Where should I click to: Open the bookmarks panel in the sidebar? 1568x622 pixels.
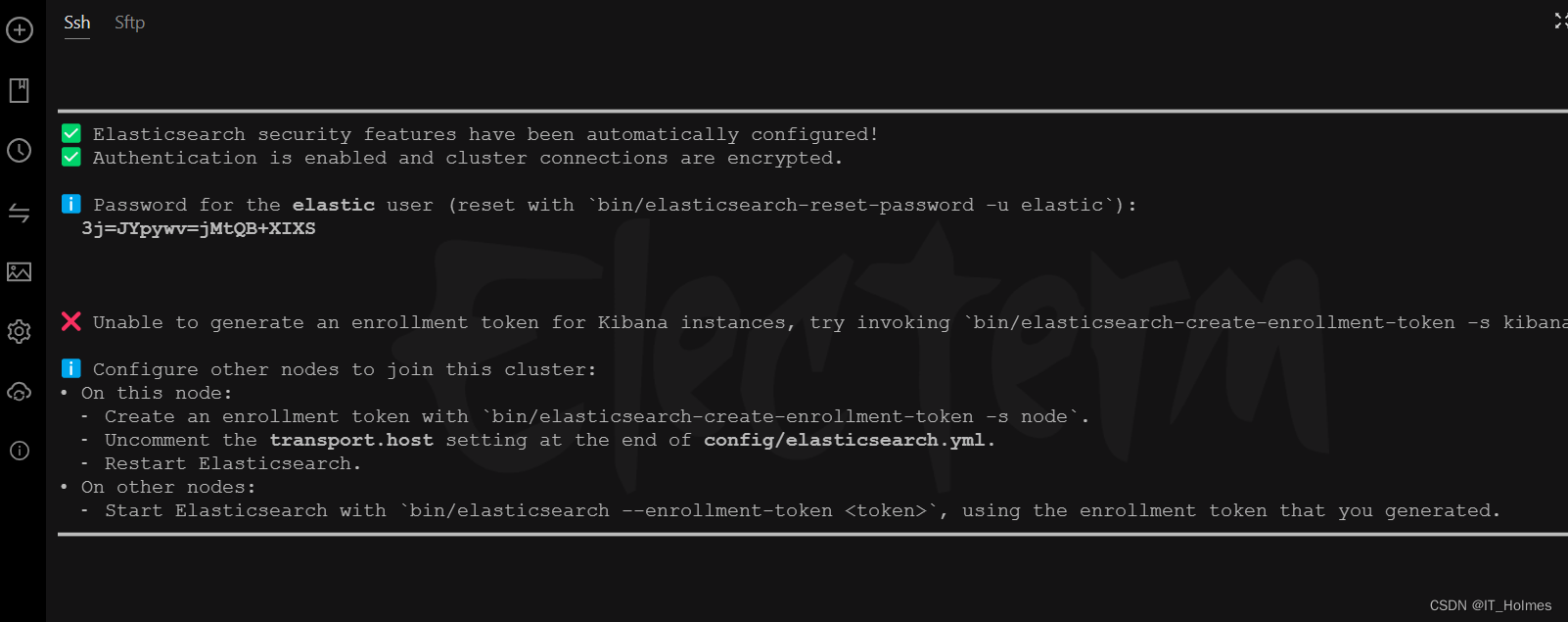[x=20, y=90]
